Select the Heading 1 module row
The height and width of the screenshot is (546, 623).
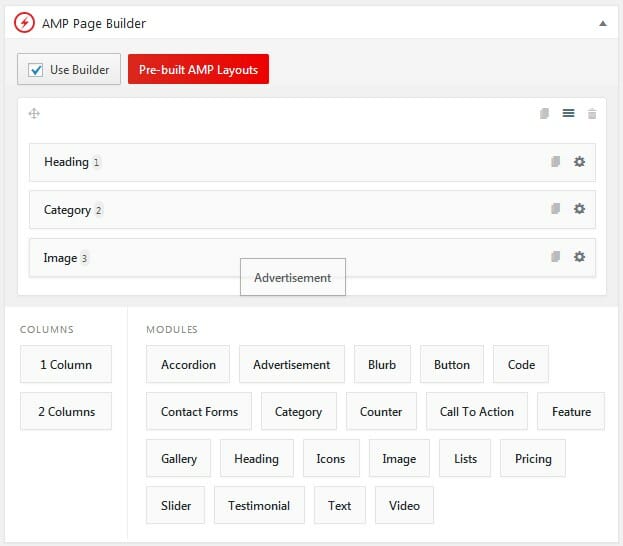pyautogui.click(x=312, y=162)
